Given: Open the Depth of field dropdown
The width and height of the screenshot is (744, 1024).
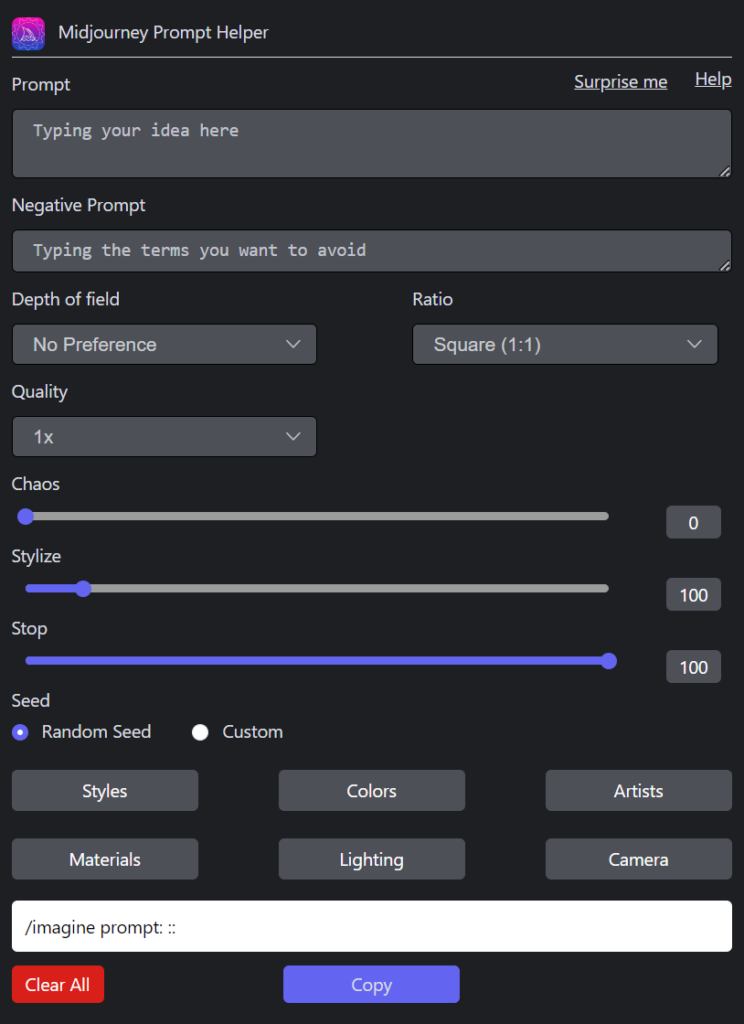Looking at the screenshot, I should 164,344.
